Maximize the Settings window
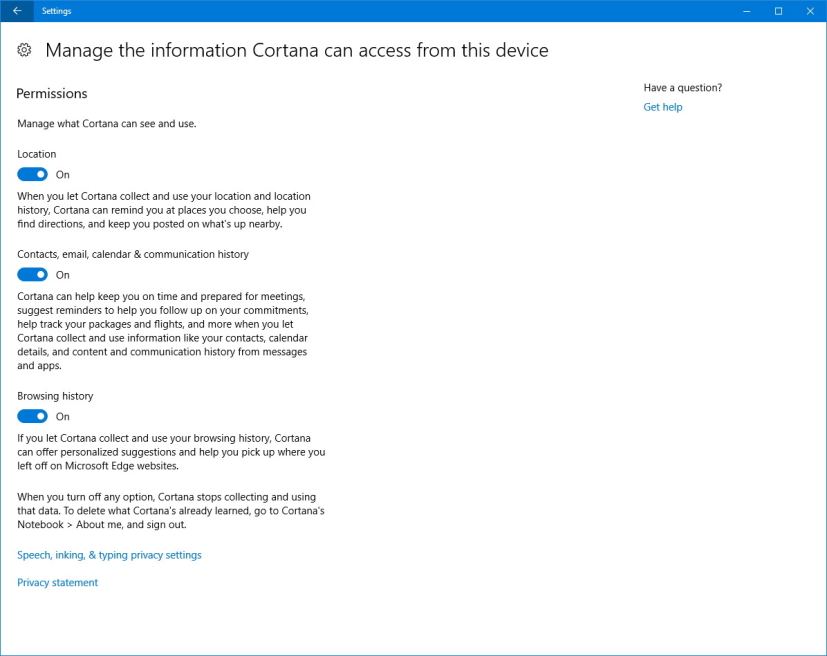 777,11
